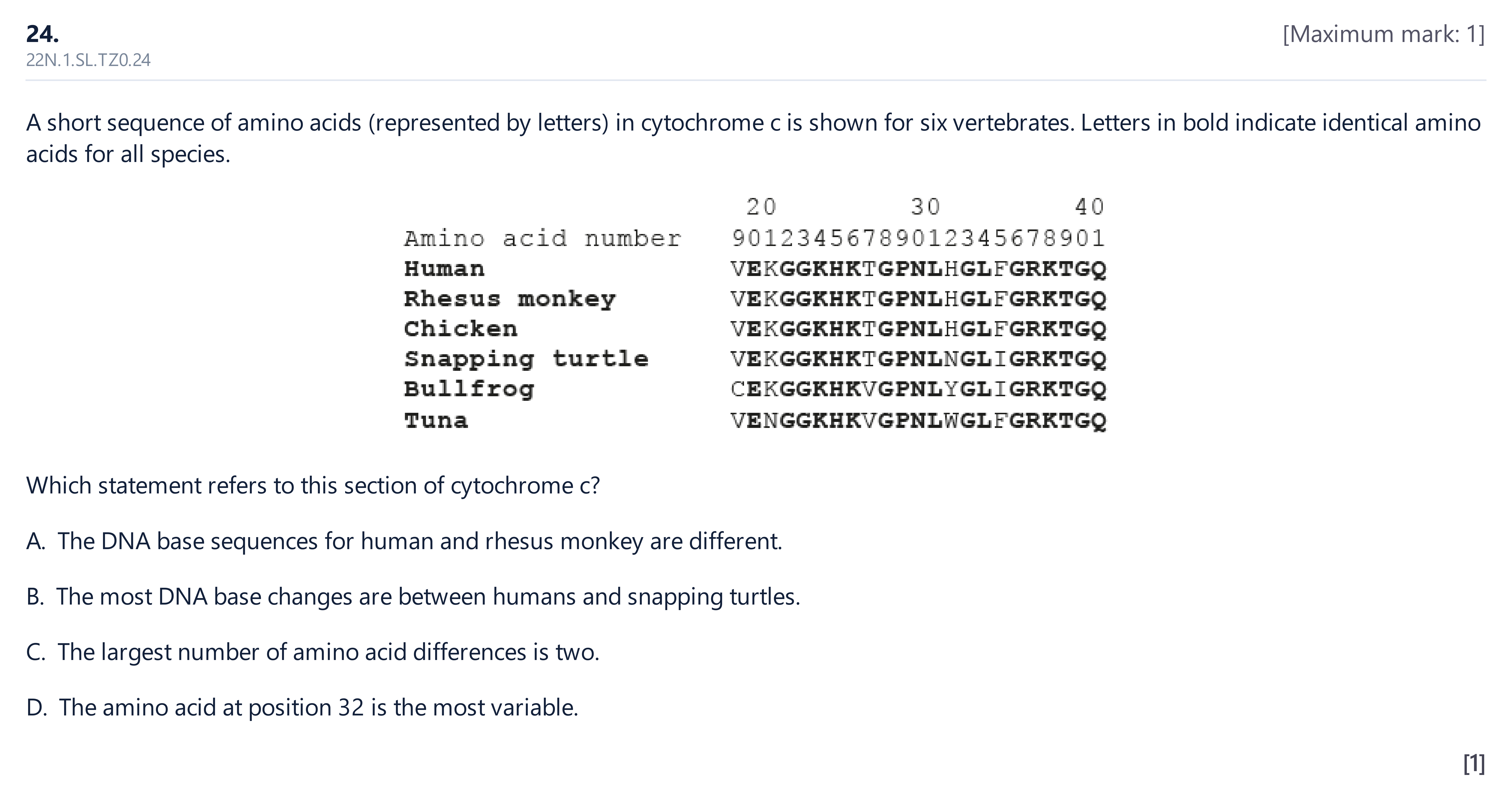Image resolution: width=1512 pixels, height=804 pixels.
Task: Choose answer C about amino acid differences
Action: (x=313, y=652)
